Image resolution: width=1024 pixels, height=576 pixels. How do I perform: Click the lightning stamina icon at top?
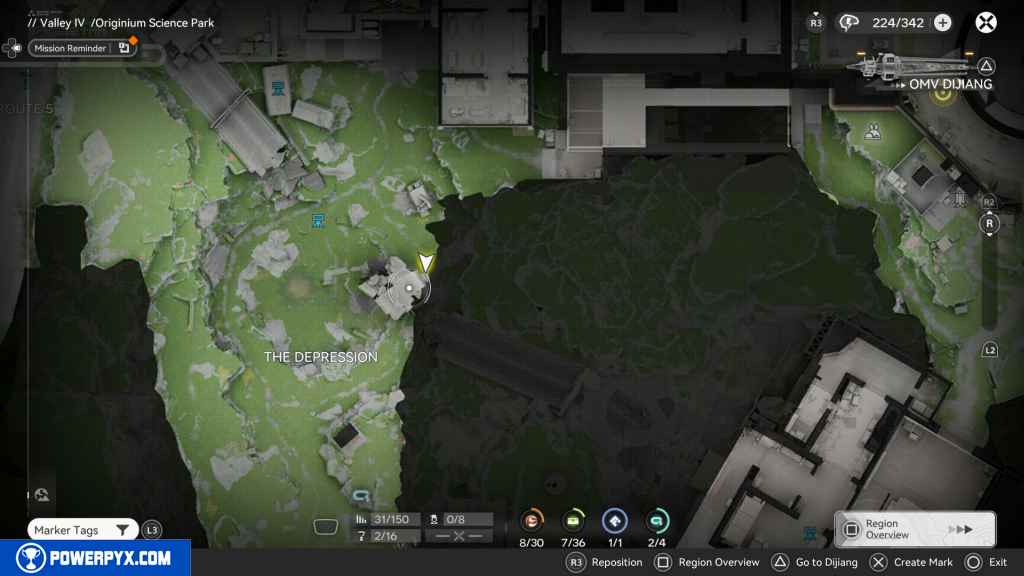(851, 23)
